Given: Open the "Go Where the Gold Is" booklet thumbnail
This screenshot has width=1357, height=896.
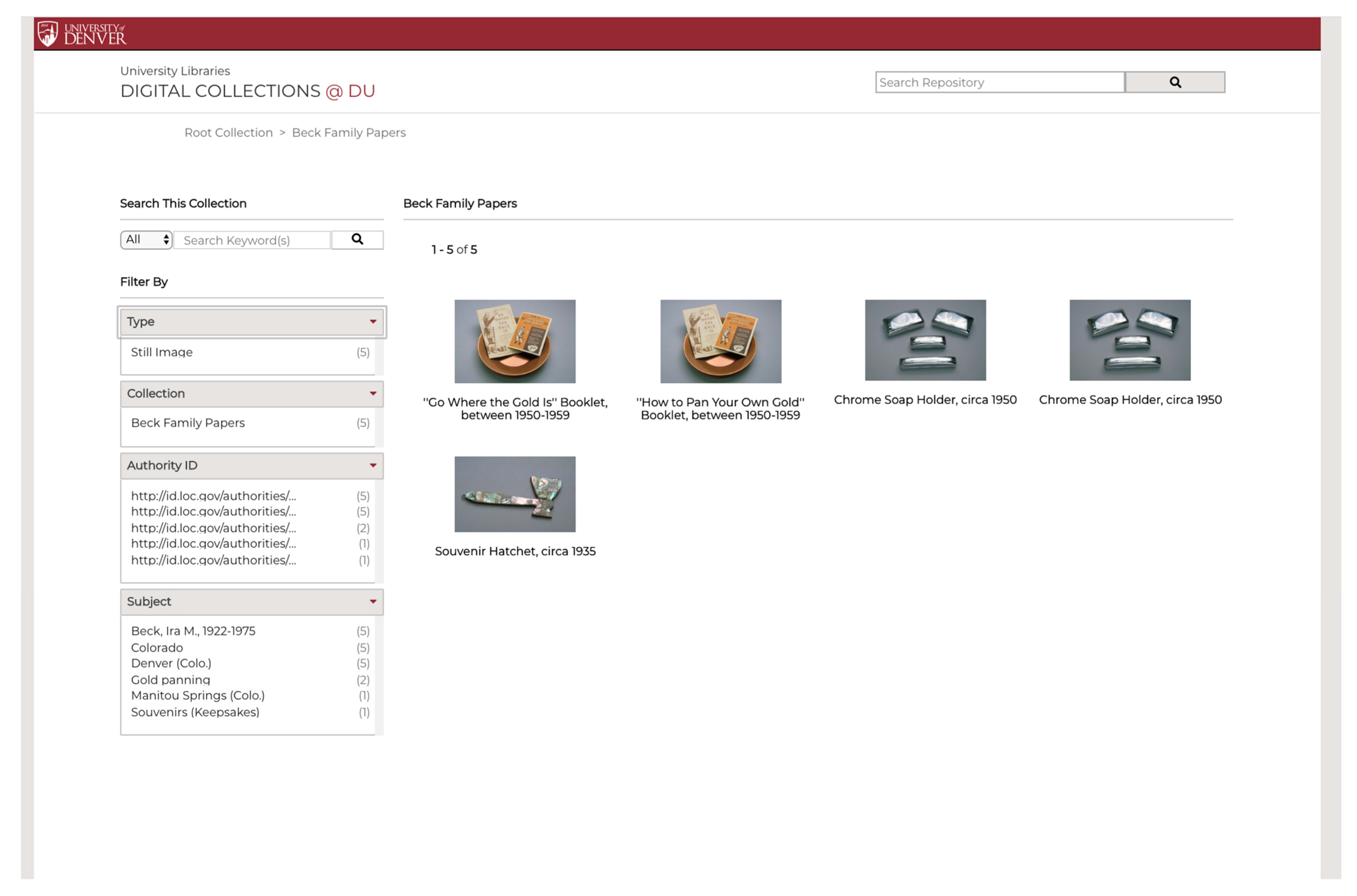Looking at the screenshot, I should (515, 341).
